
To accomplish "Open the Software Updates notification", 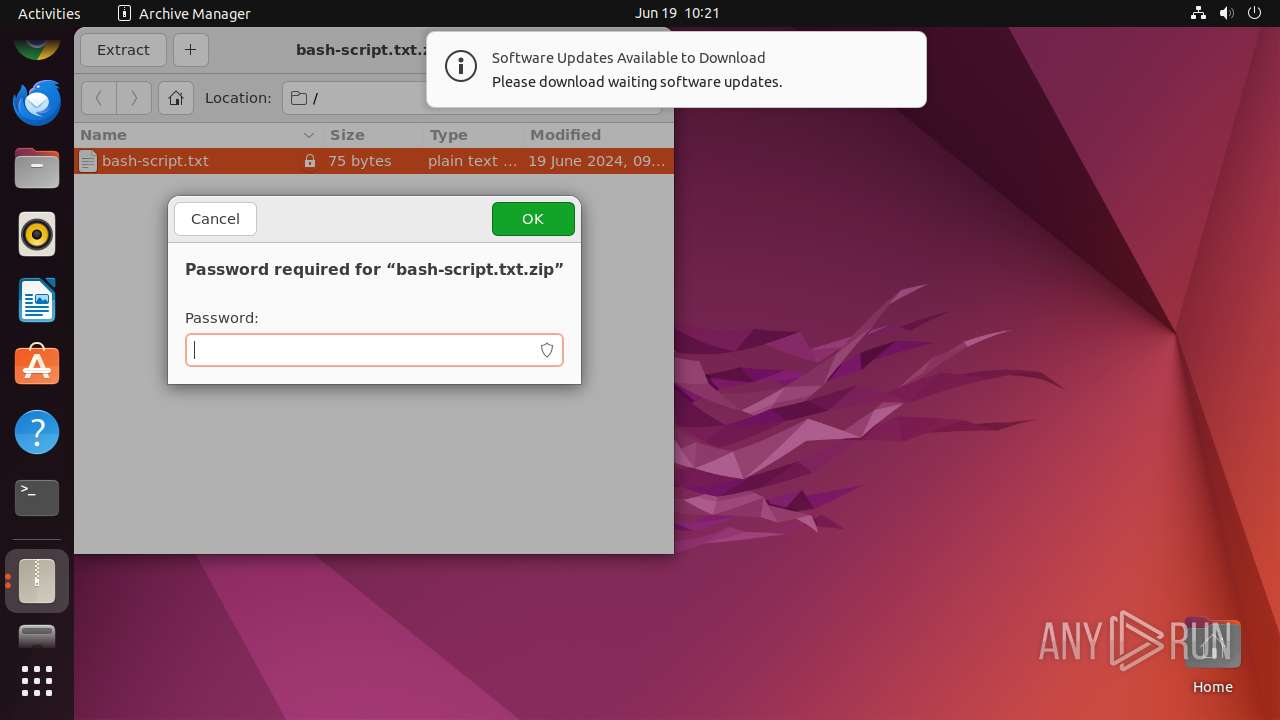I will (x=676, y=69).
